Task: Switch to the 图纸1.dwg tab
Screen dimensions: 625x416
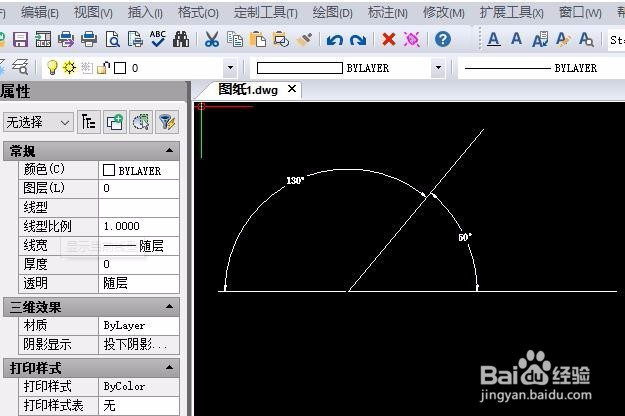Action: point(248,90)
